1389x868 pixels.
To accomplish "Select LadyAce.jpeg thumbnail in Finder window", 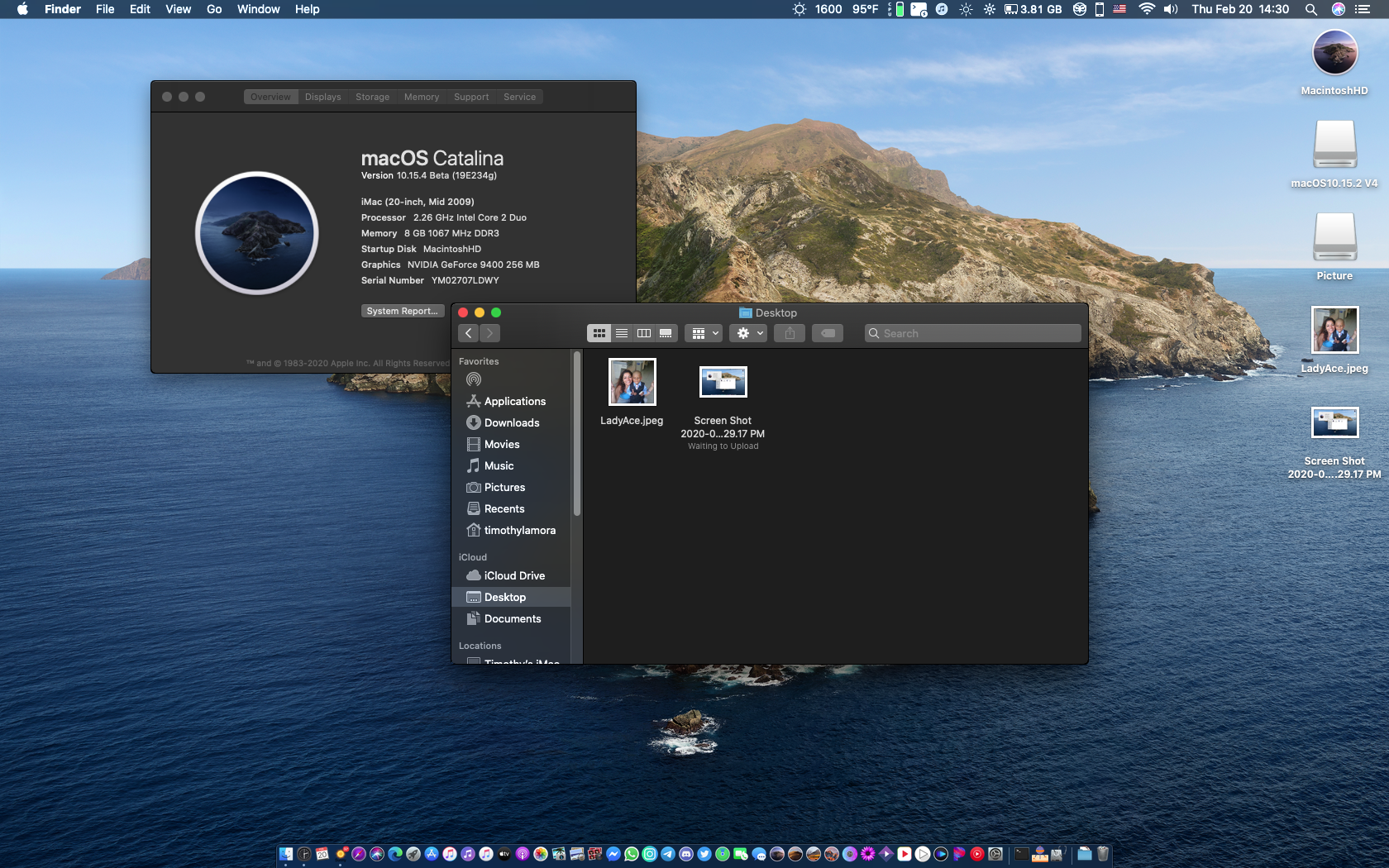I will 632,382.
